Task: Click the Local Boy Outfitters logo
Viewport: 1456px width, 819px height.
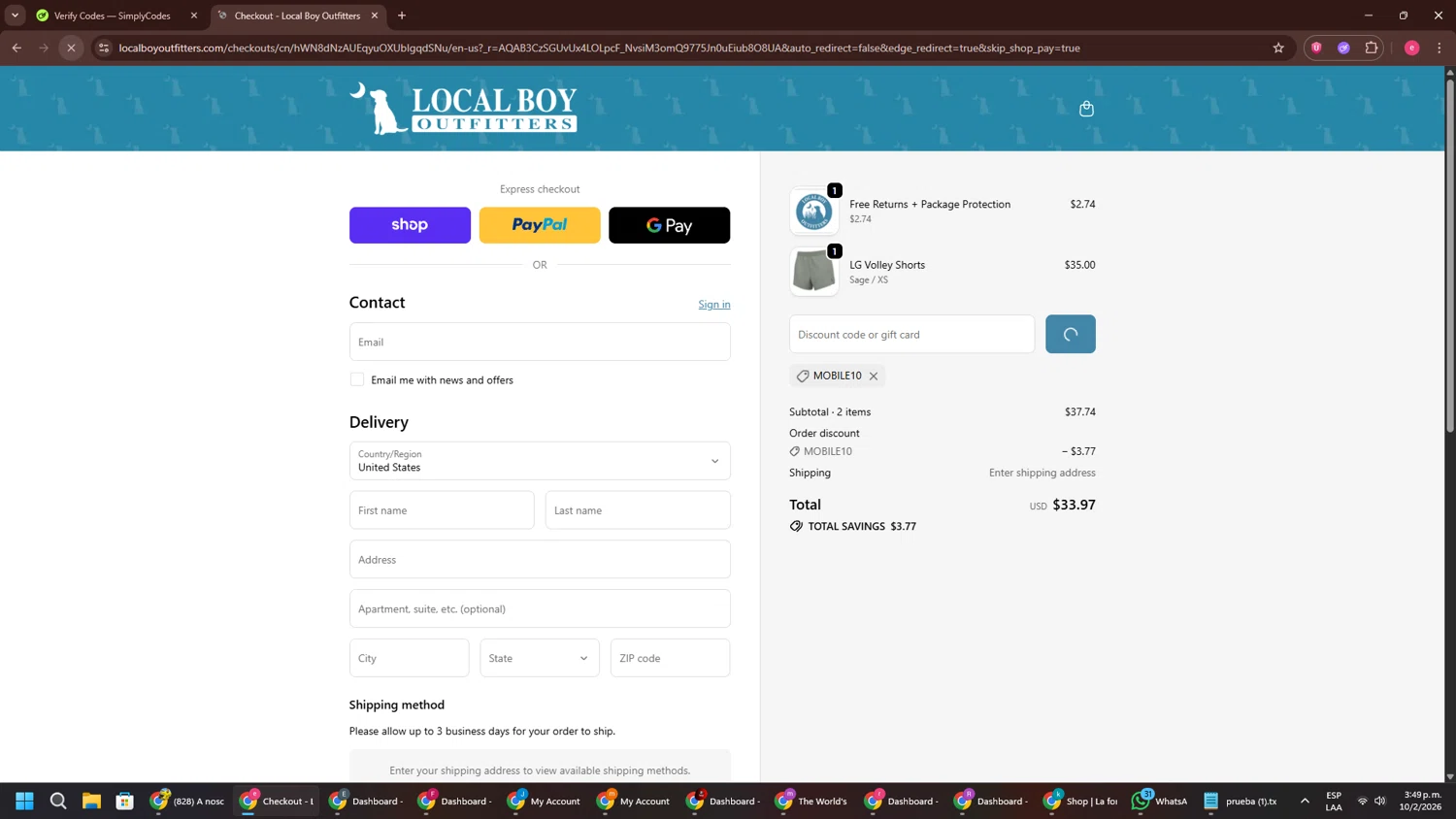Action: 464,108
